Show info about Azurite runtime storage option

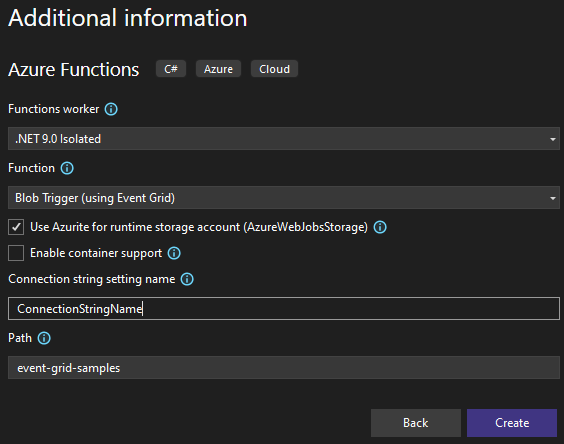pyautogui.click(x=380, y=227)
